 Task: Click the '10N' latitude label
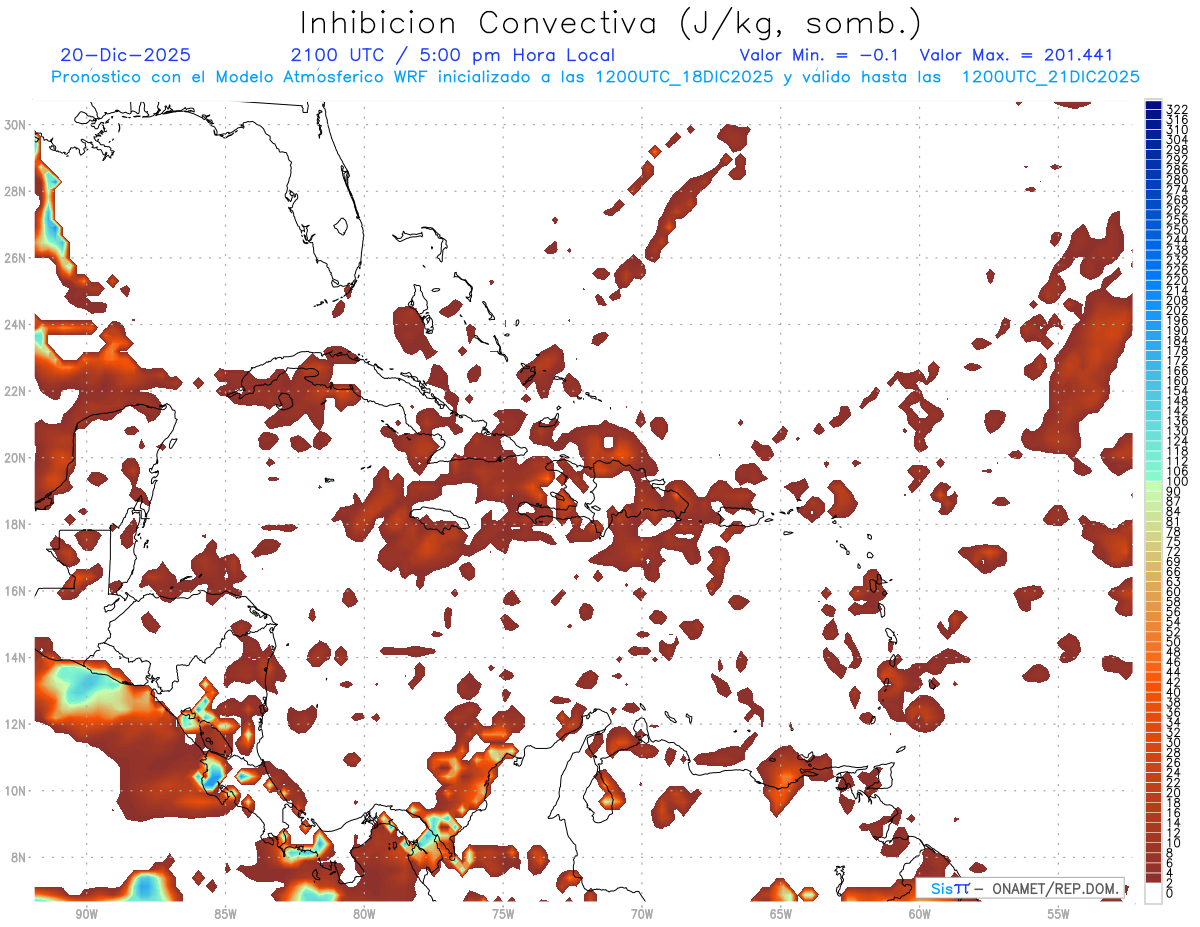(17, 790)
